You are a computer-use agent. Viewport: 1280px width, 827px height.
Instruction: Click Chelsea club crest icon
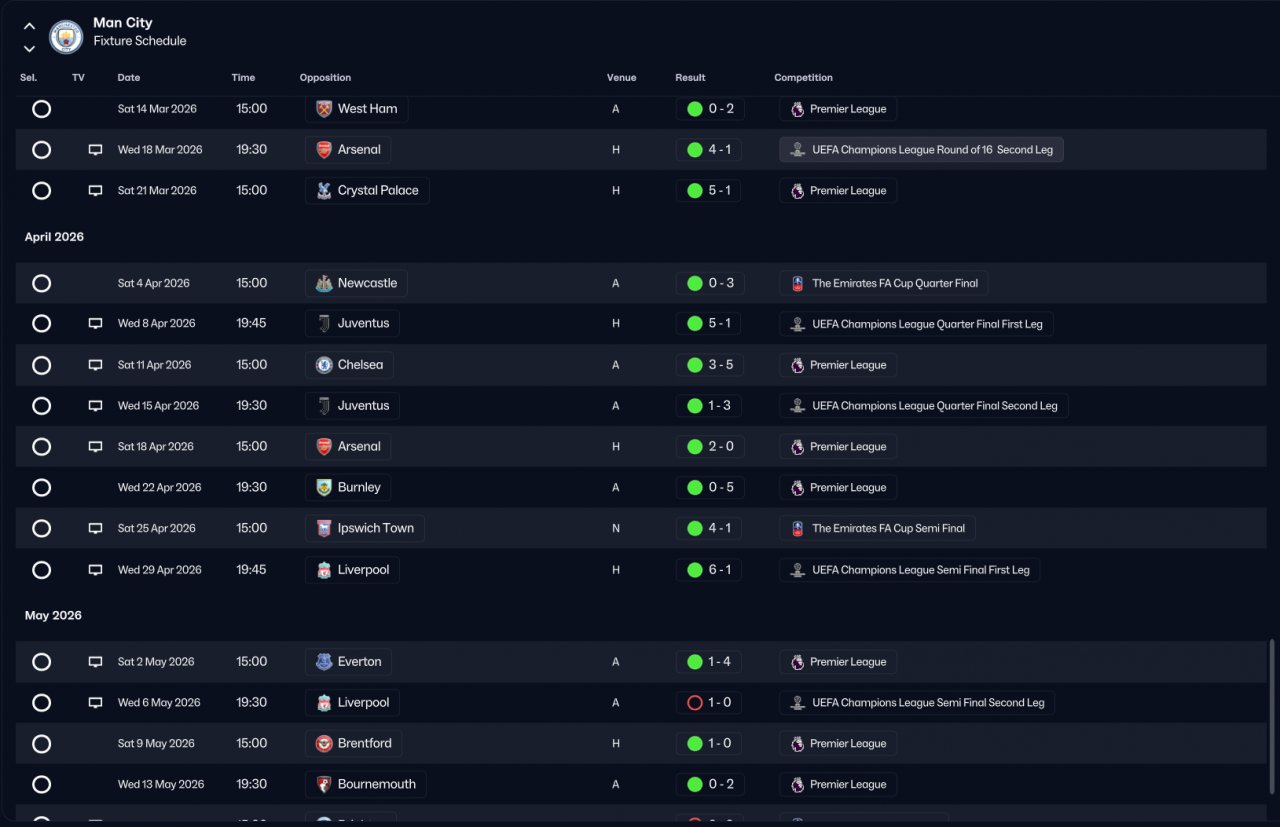[324, 365]
